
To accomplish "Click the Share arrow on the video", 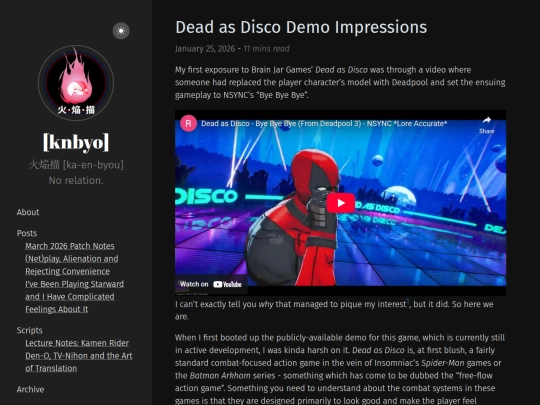I will coord(486,125).
